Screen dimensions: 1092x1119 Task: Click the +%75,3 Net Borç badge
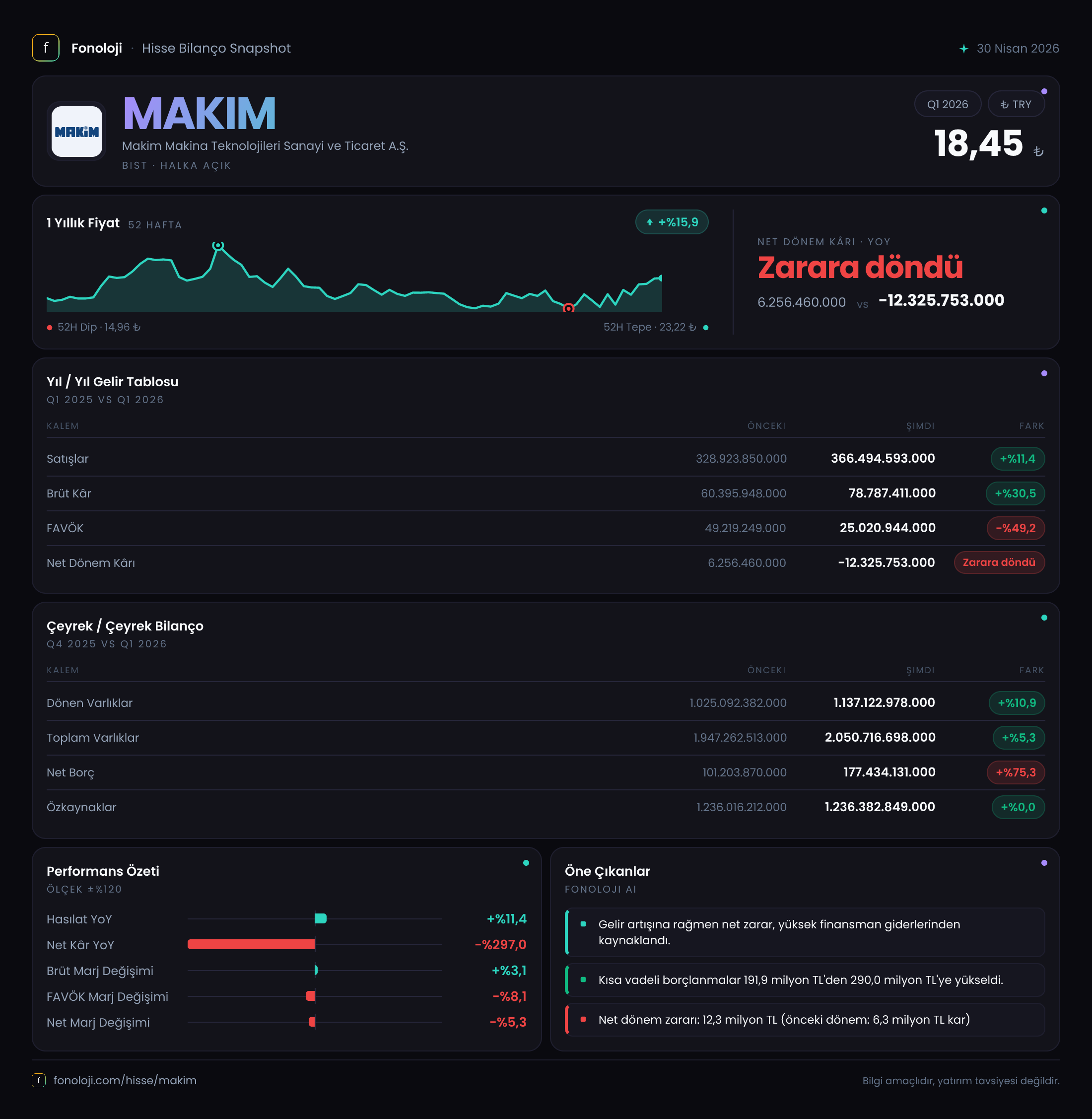coord(1015,772)
